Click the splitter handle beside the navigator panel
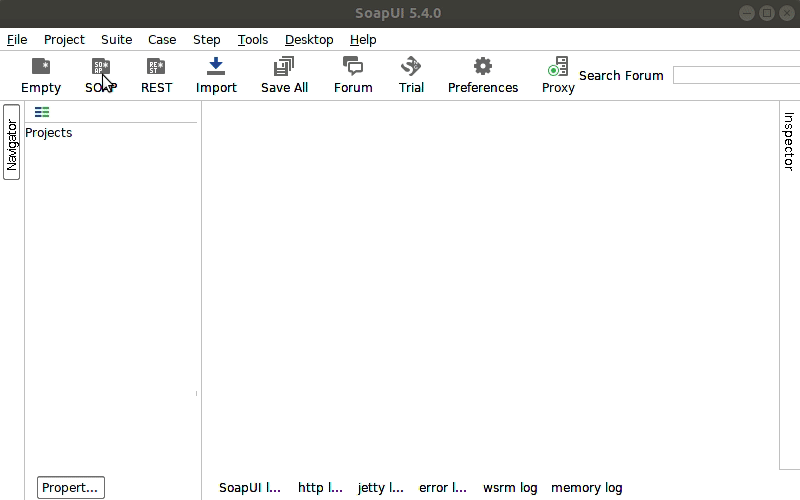 [x=196, y=393]
